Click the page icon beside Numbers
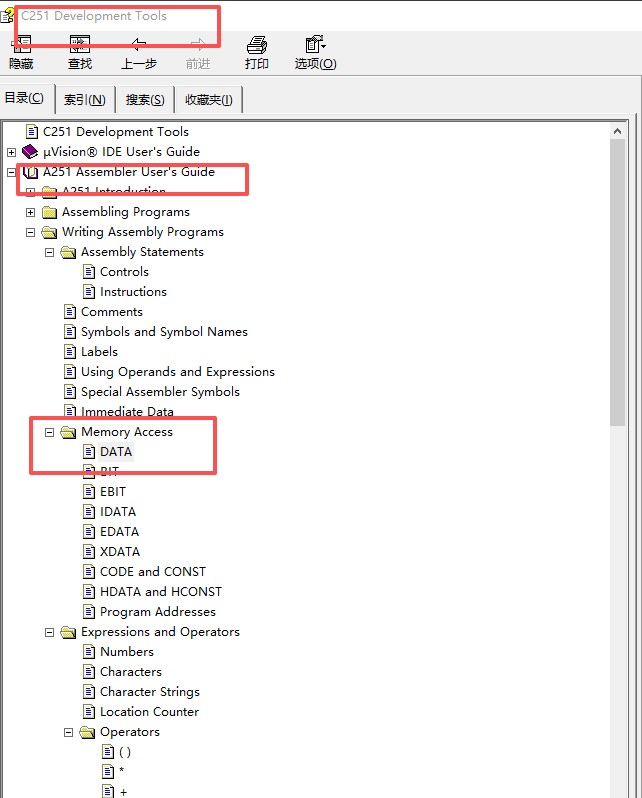Viewport: 642px width, 798px height. [x=89, y=652]
